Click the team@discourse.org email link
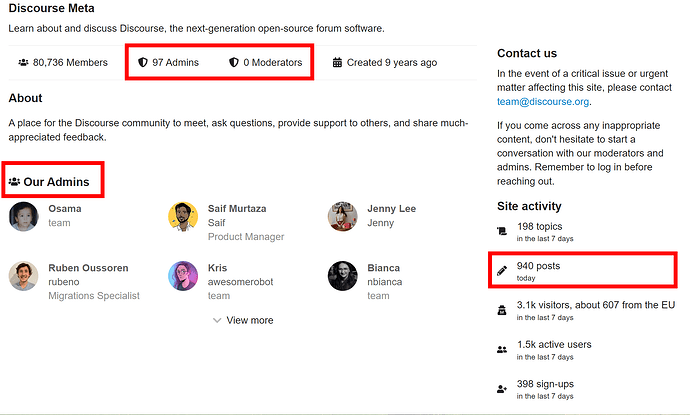The height and width of the screenshot is (415, 690). click(x=543, y=102)
